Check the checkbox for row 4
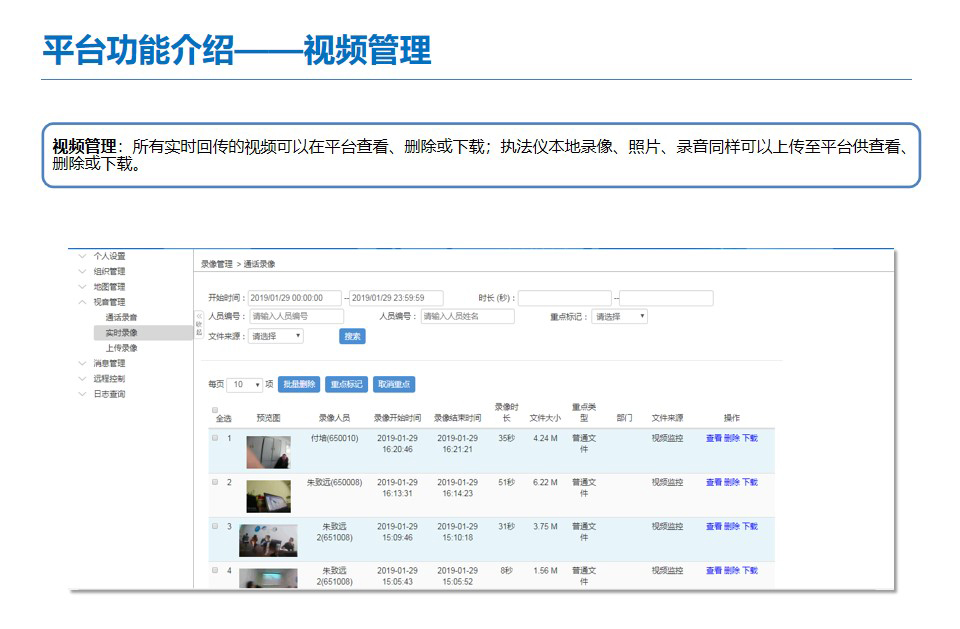This screenshot has height=629, width=960. pos(215,570)
